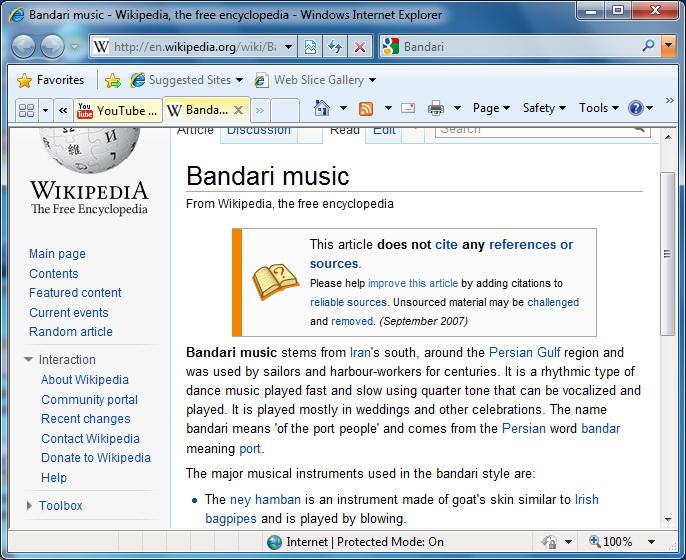This screenshot has height=560, width=686.
Task: Open the Contact Wikipedia link
Action: pos(90,438)
